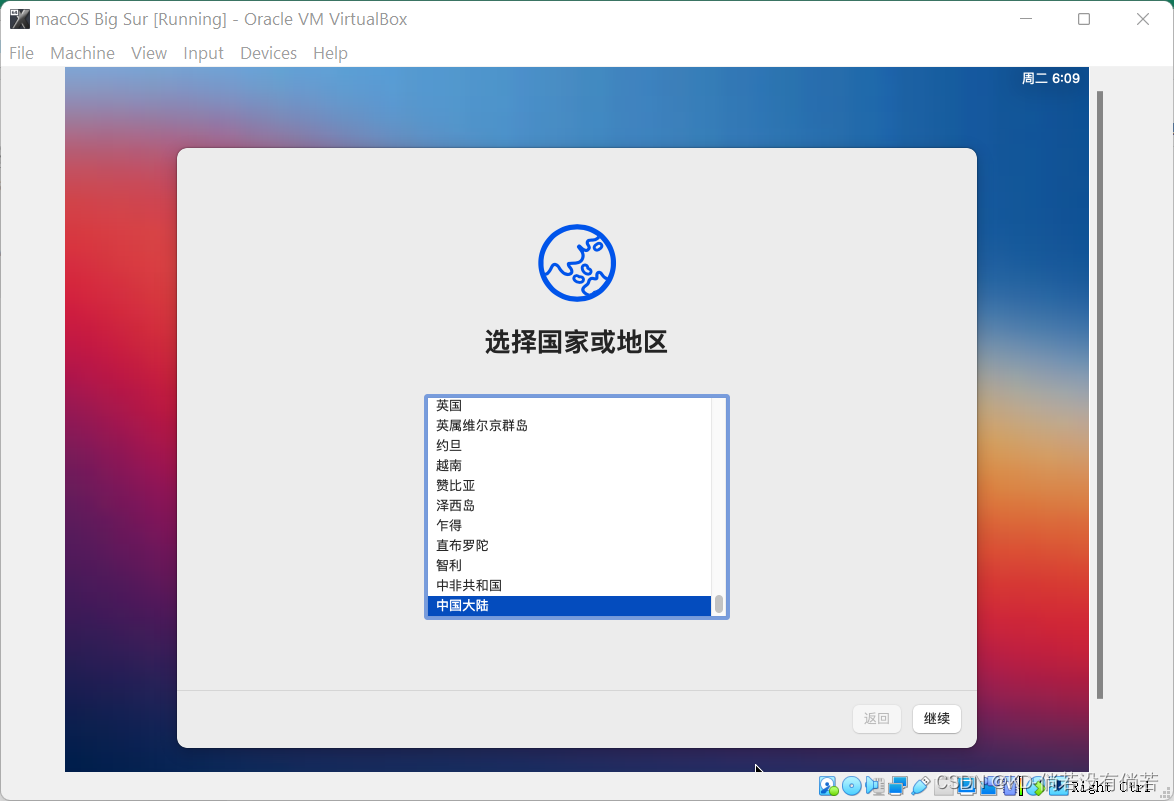Click the 返回 back button
This screenshot has width=1174, height=801.
[x=877, y=719]
